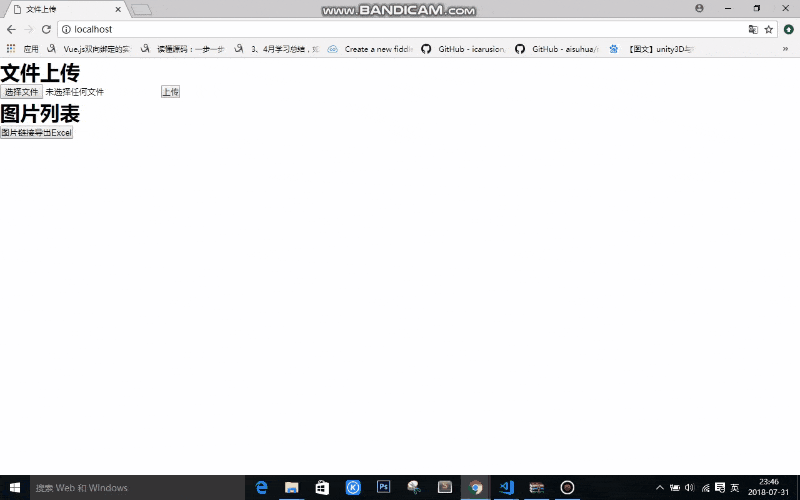Open the blue K app on taskbar
This screenshot has width=800, height=500.
coord(353,488)
